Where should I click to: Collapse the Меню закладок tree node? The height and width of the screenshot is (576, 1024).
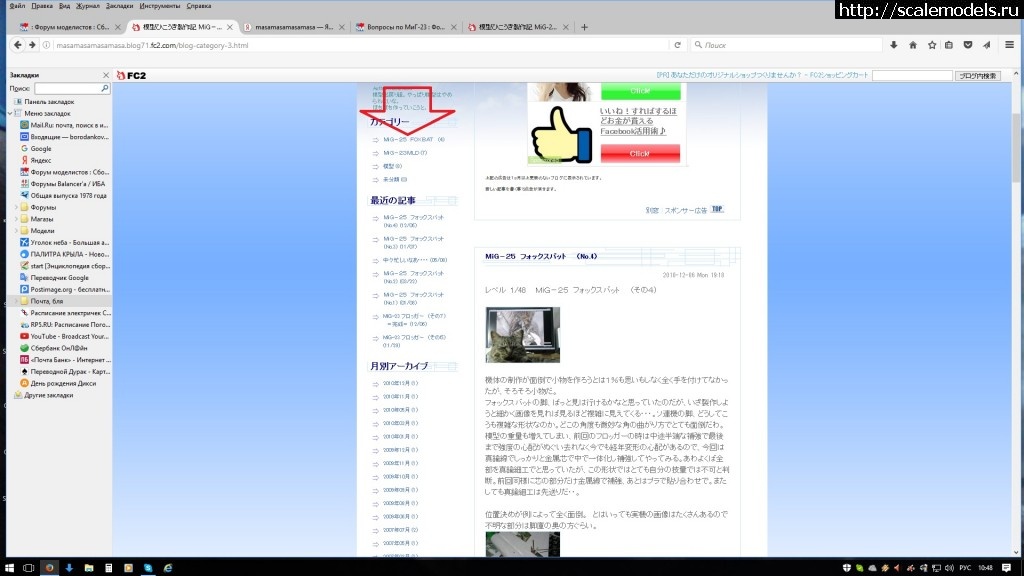click(7, 113)
